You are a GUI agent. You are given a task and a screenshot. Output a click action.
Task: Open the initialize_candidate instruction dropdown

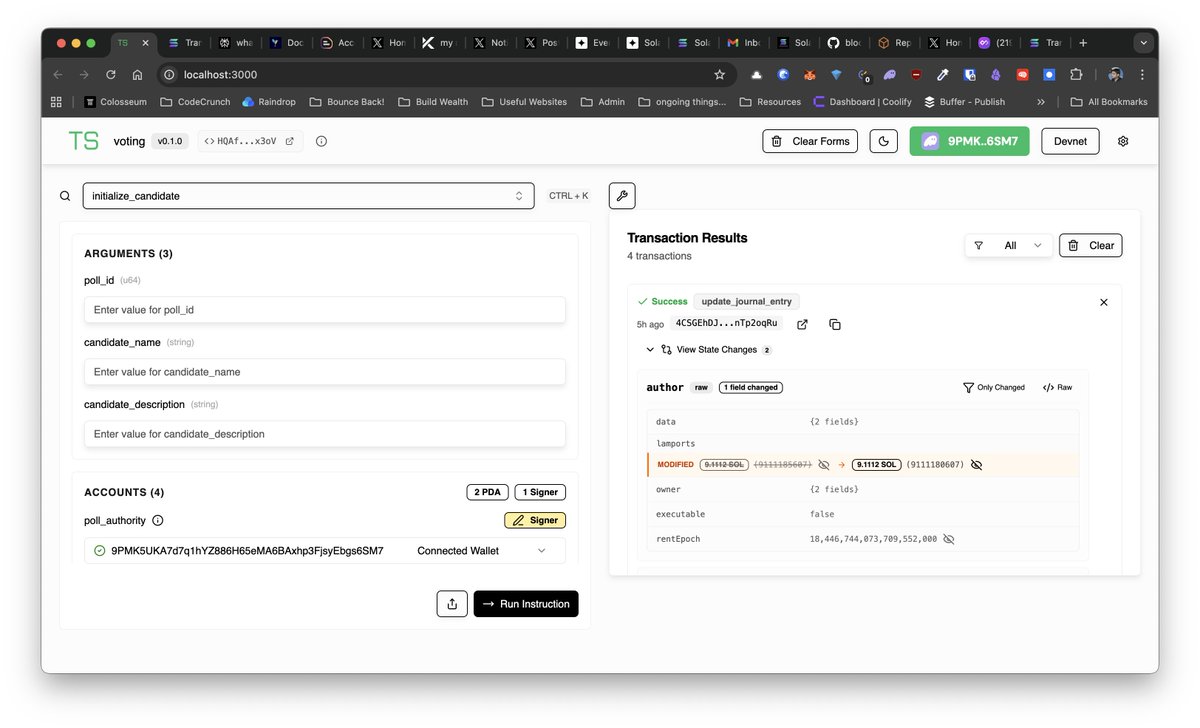(x=309, y=196)
